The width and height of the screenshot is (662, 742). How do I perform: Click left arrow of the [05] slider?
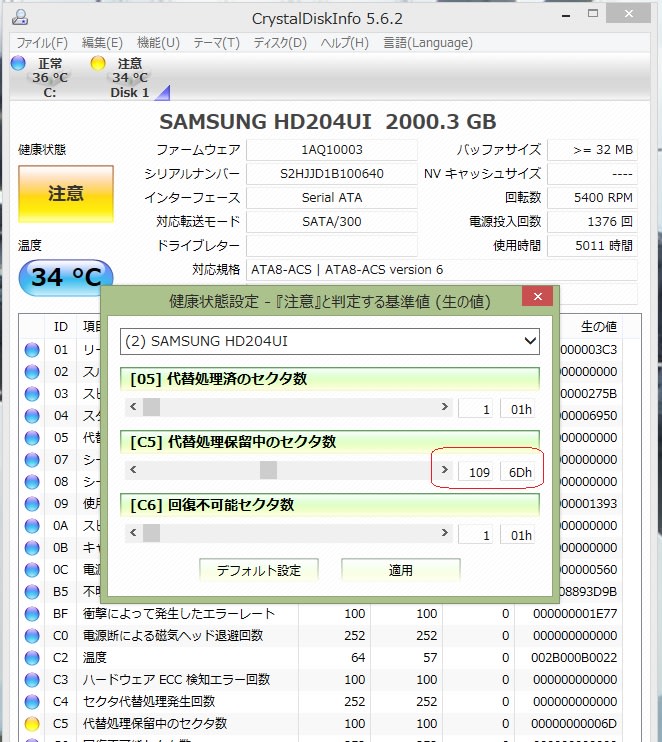point(133,407)
